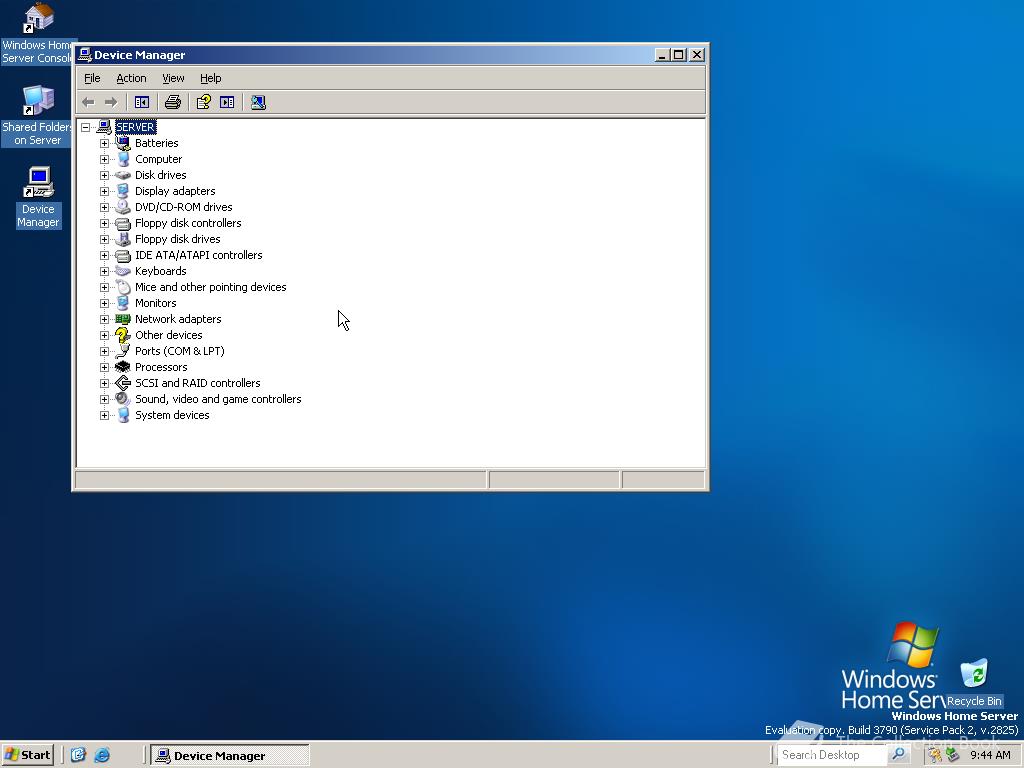The image size is (1024, 768).
Task: Click the Device Manager taskbar button
Action: click(230, 756)
